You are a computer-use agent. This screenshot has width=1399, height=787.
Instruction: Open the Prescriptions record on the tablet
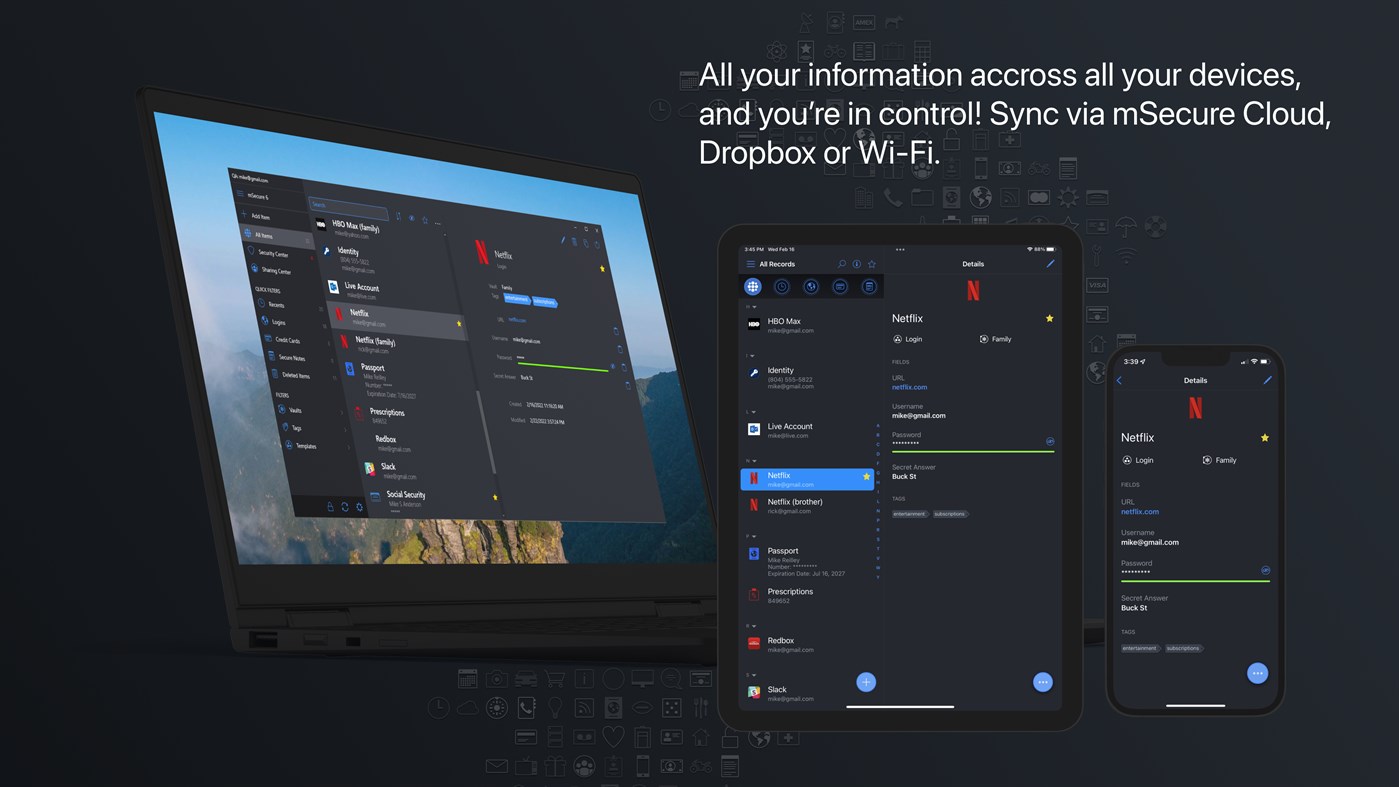point(808,595)
